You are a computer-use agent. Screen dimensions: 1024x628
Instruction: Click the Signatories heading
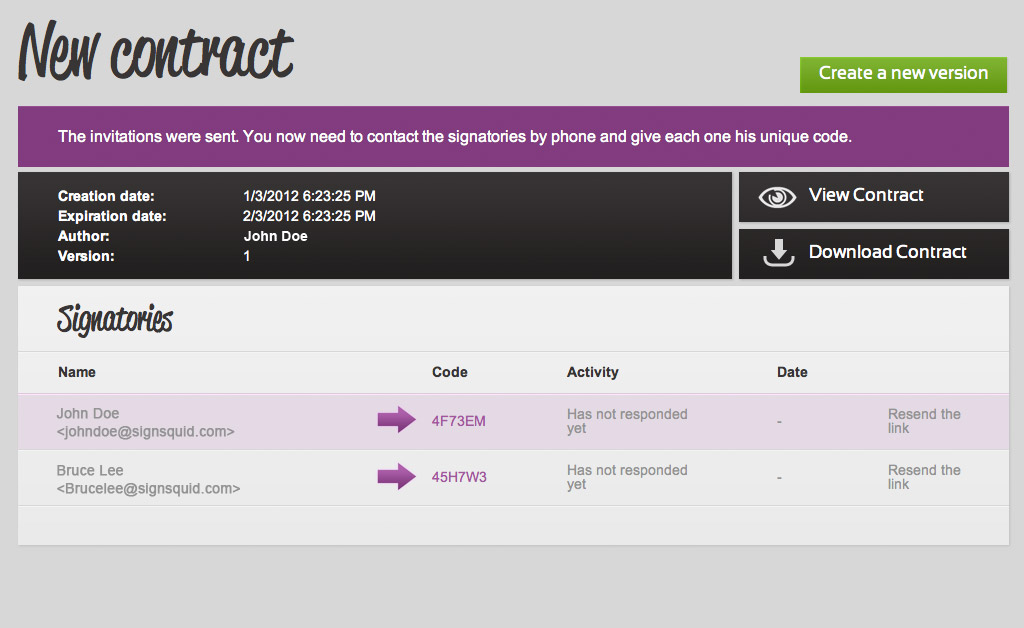tap(115, 320)
